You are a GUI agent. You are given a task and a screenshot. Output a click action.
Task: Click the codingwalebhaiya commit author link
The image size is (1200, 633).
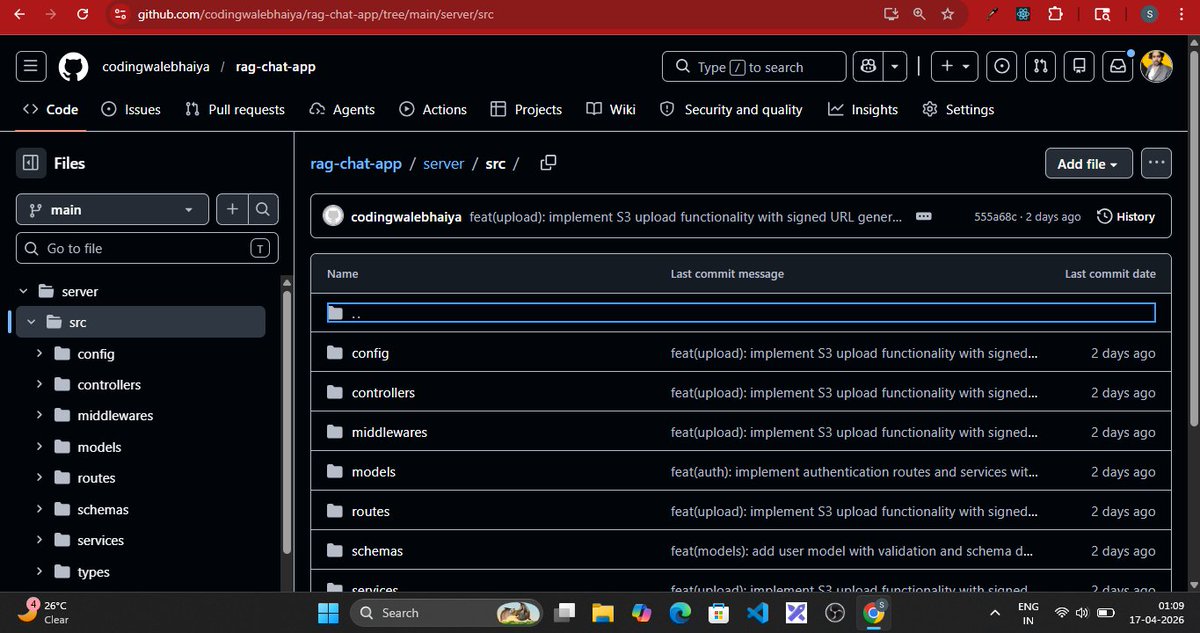[406, 216]
